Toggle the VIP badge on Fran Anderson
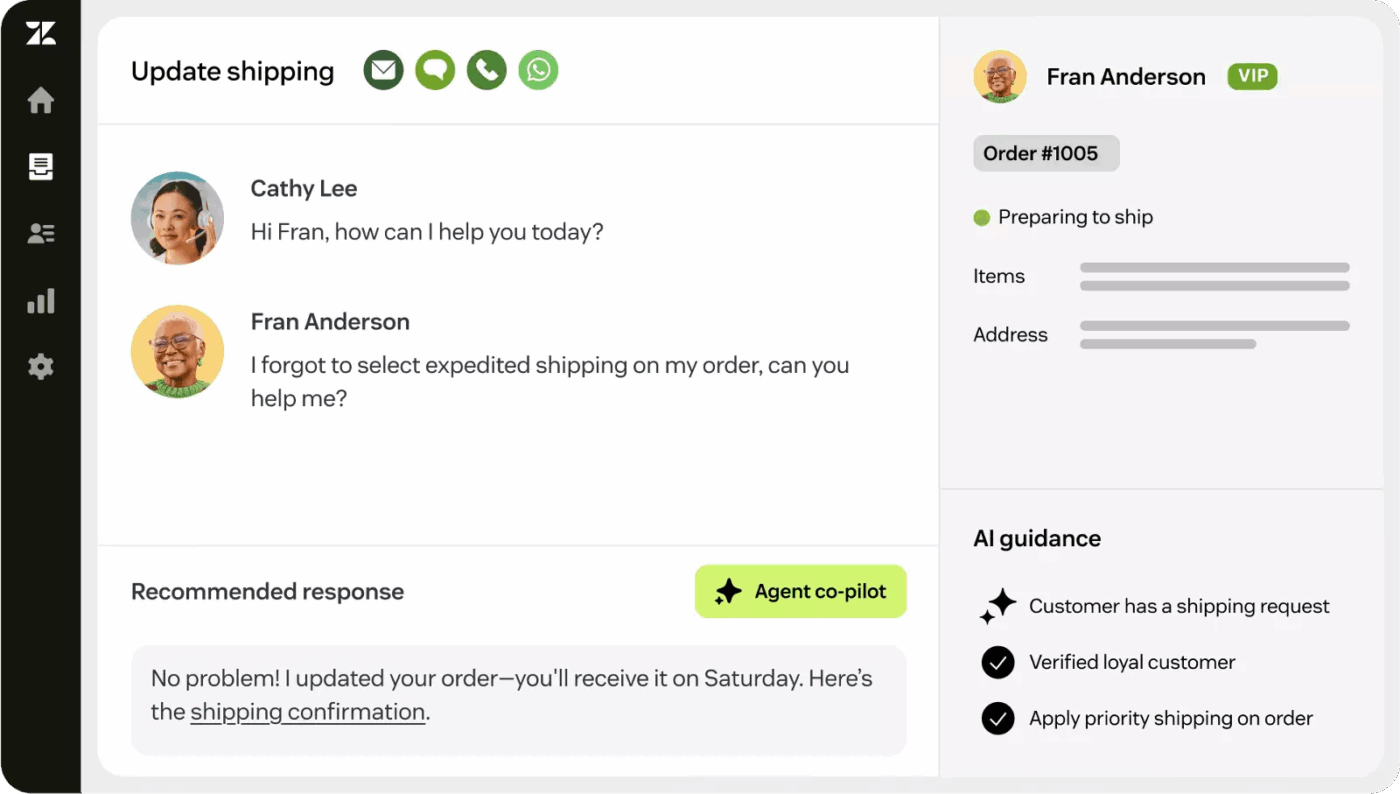Viewport: 1400px width, 794px height. click(1252, 76)
